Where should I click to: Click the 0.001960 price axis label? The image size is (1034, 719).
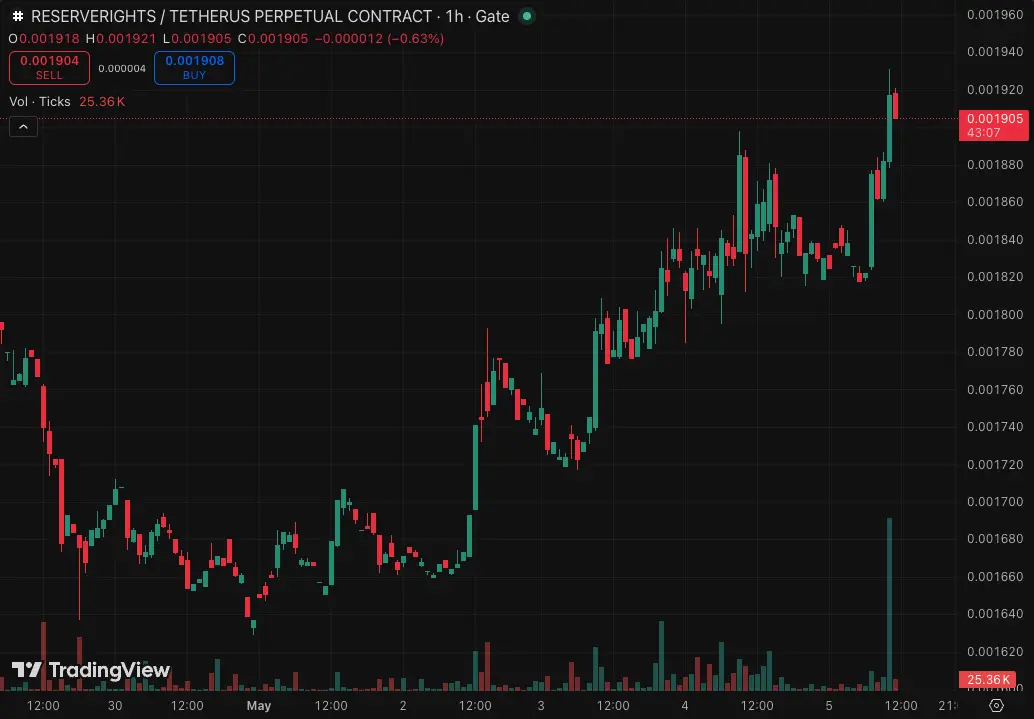click(995, 15)
